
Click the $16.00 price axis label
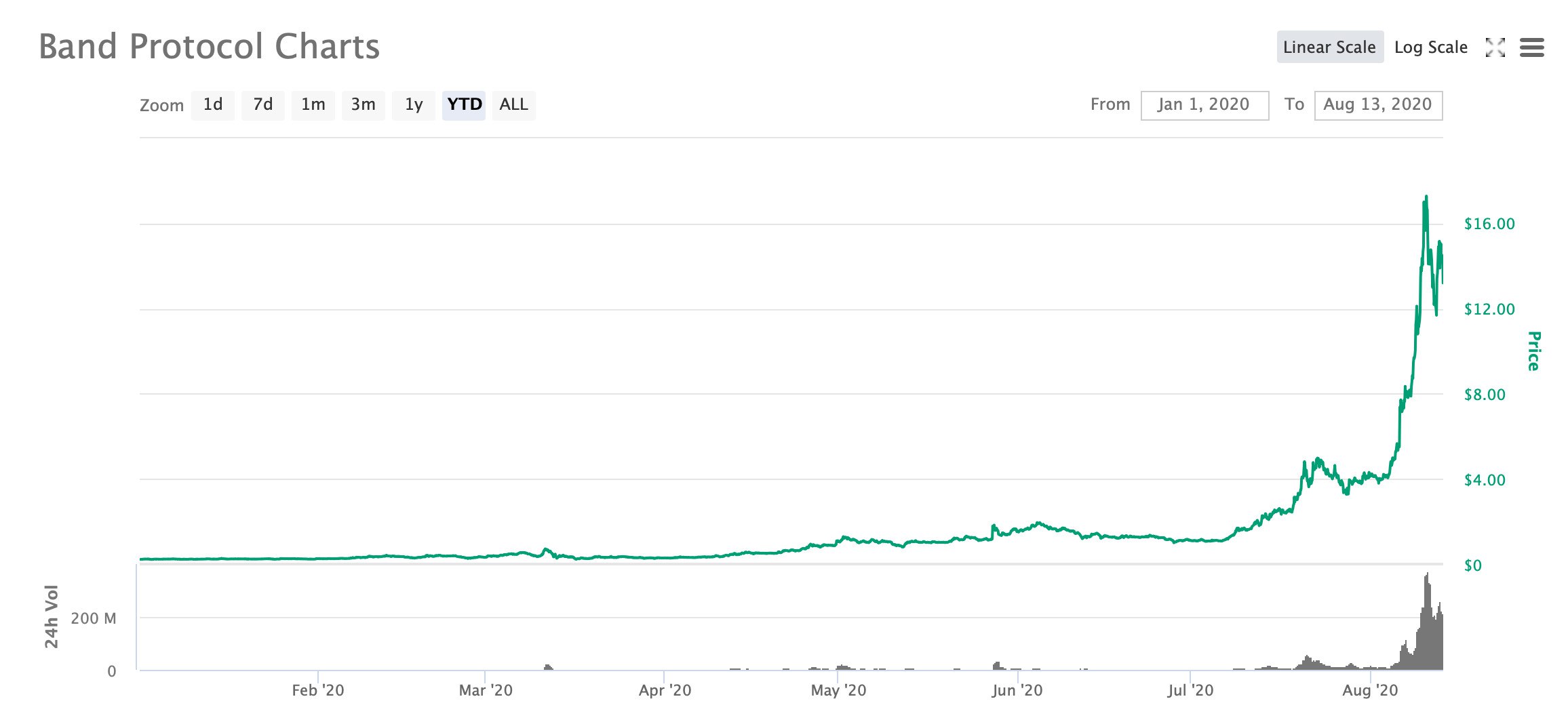click(x=1489, y=224)
